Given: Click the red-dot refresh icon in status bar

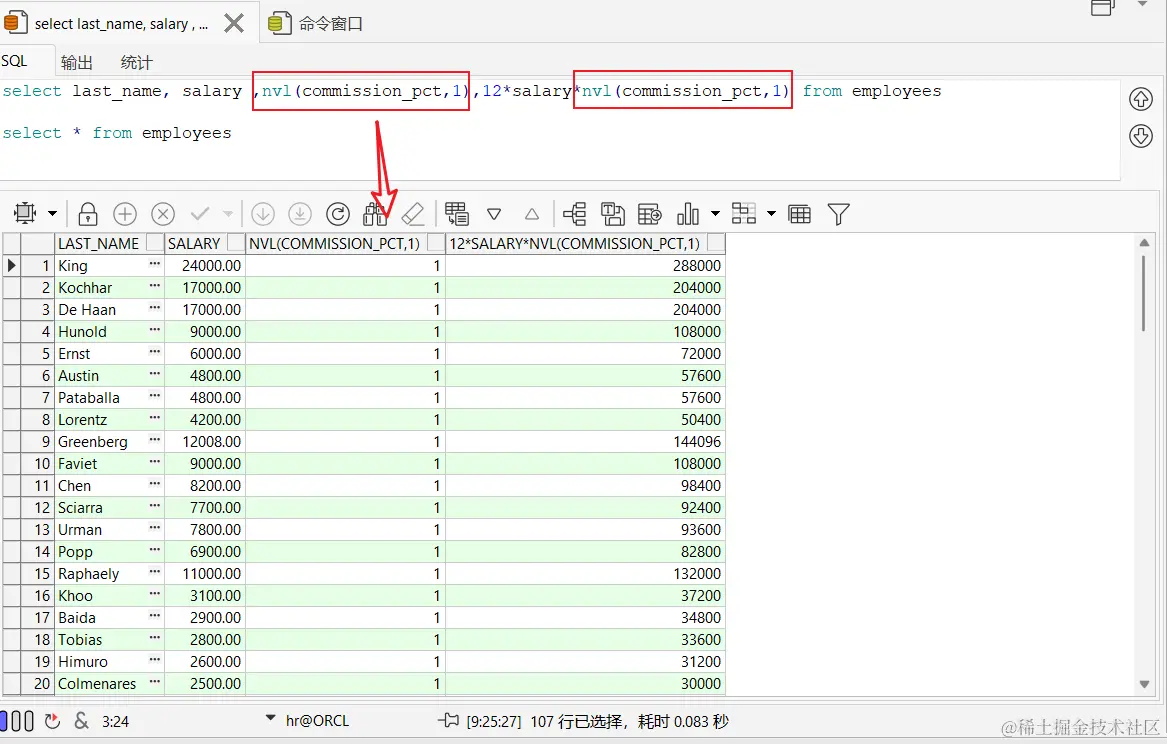Looking at the screenshot, I should pyautogui.click(x=52, y=721).
